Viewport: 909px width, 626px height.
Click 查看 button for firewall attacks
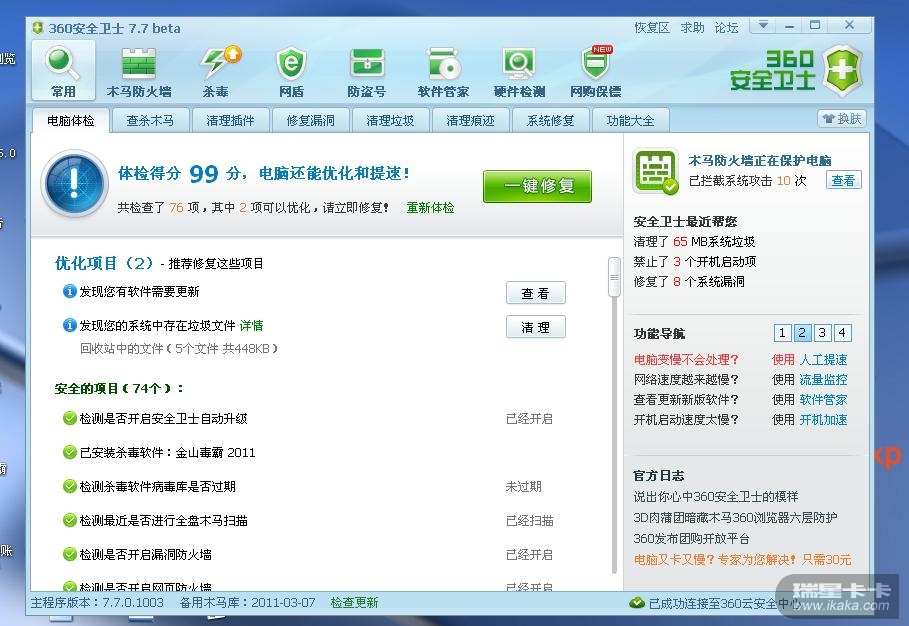(x=843, y=180)
